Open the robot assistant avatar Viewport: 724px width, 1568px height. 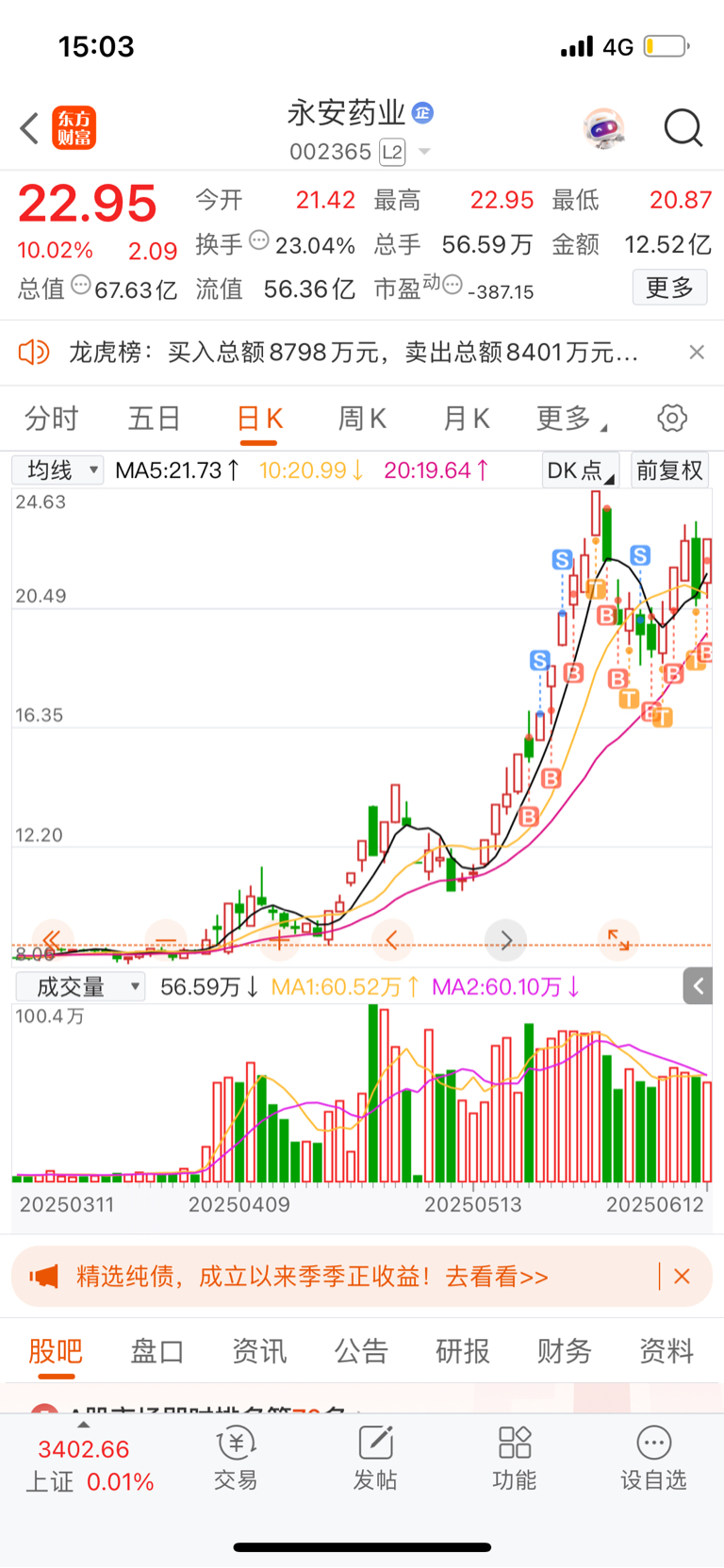(x=604, y=128)
